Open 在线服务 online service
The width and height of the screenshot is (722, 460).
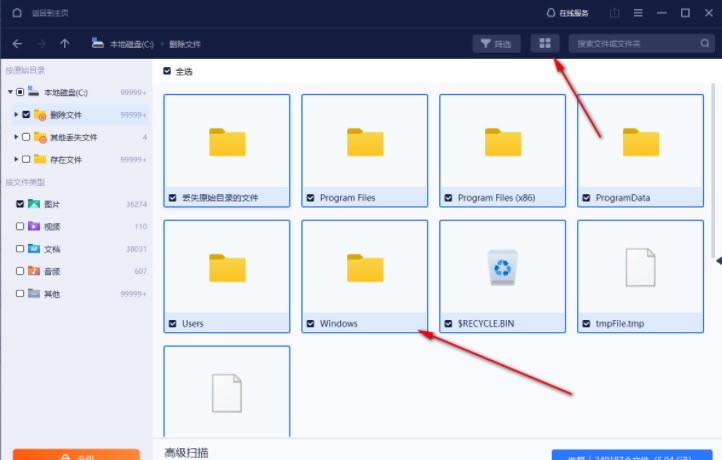pyautogui.click(x=567, y=13)
